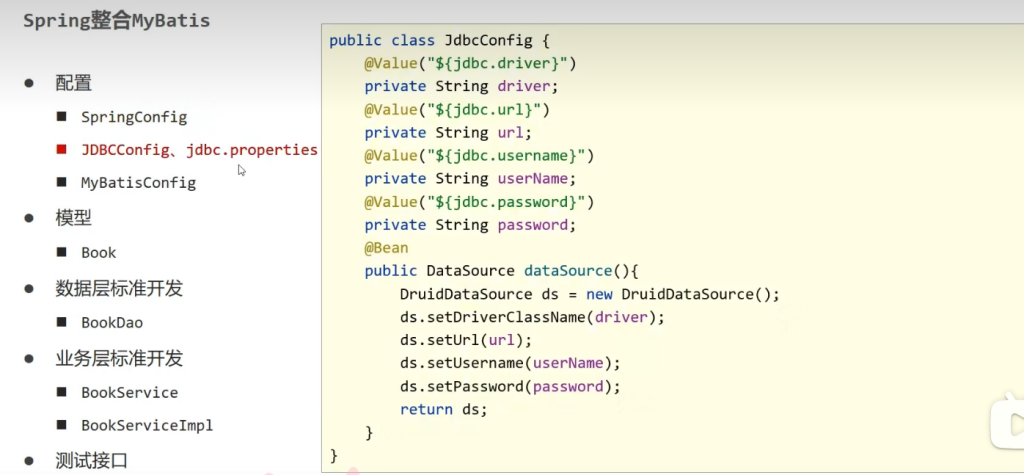The image size is (1024, 475).
Task: Click the BookService outline item
Action: (x=129, y=393)
